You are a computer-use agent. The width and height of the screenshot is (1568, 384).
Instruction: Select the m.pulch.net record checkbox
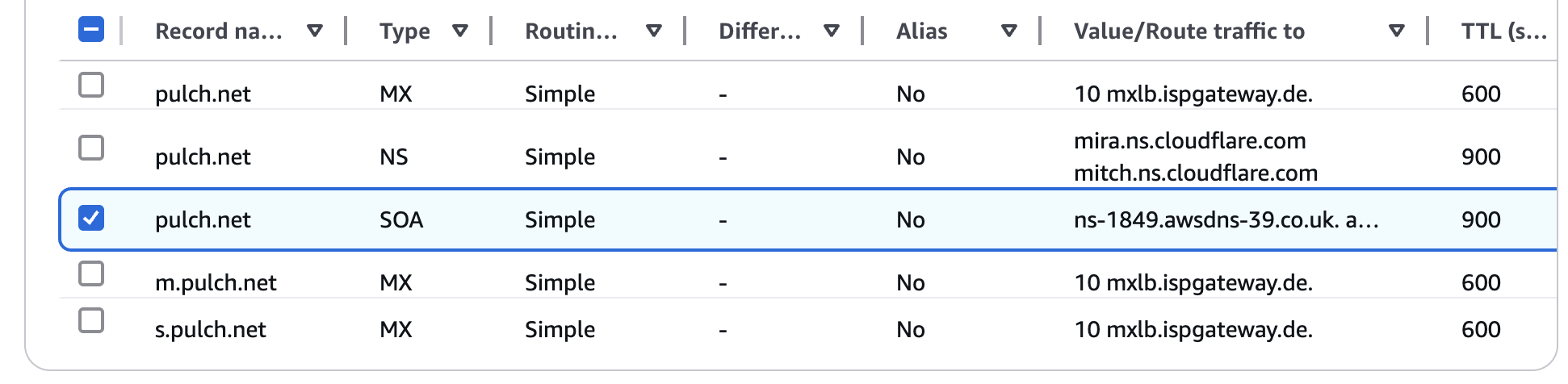click(91, 273)
